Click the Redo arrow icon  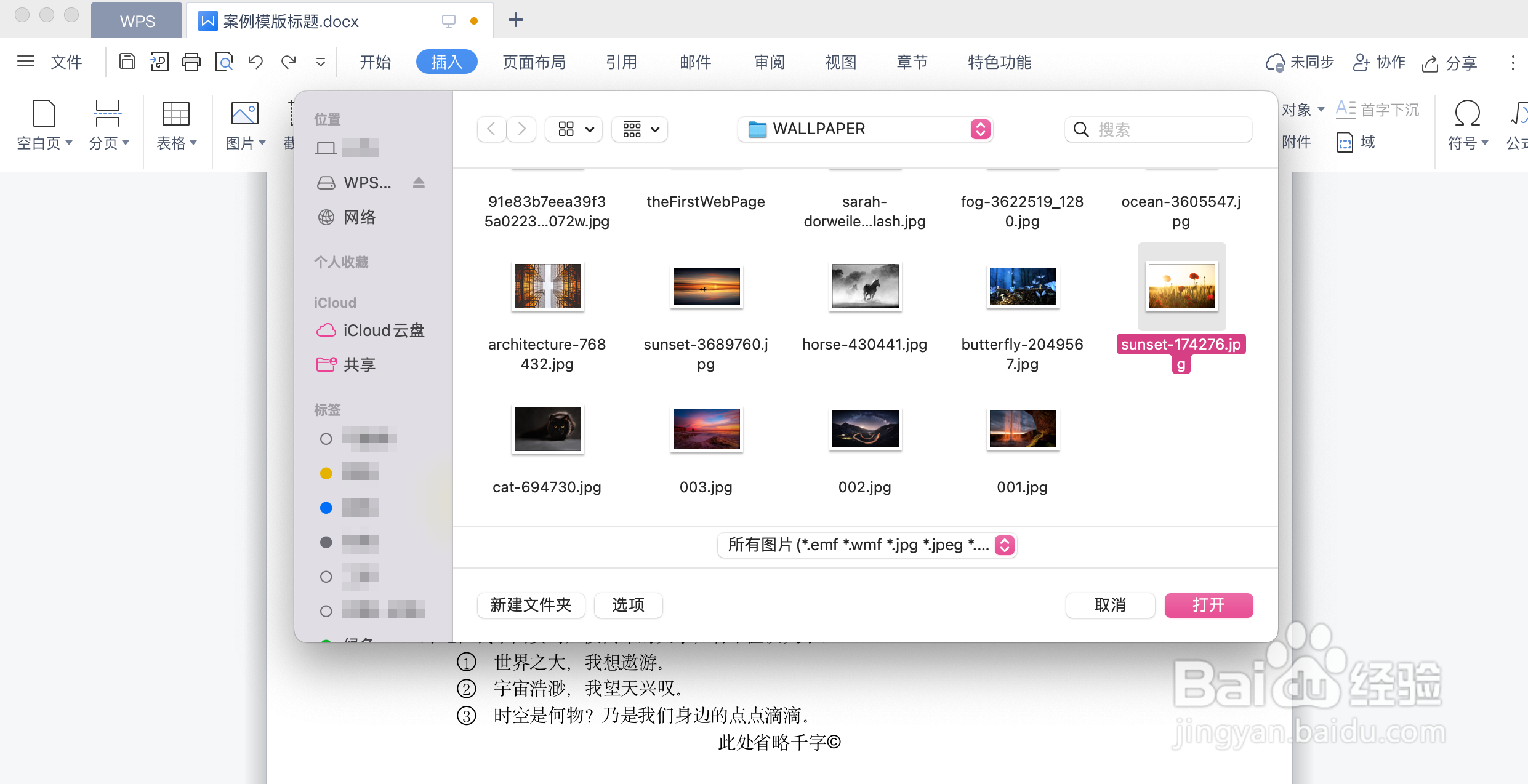288,62
